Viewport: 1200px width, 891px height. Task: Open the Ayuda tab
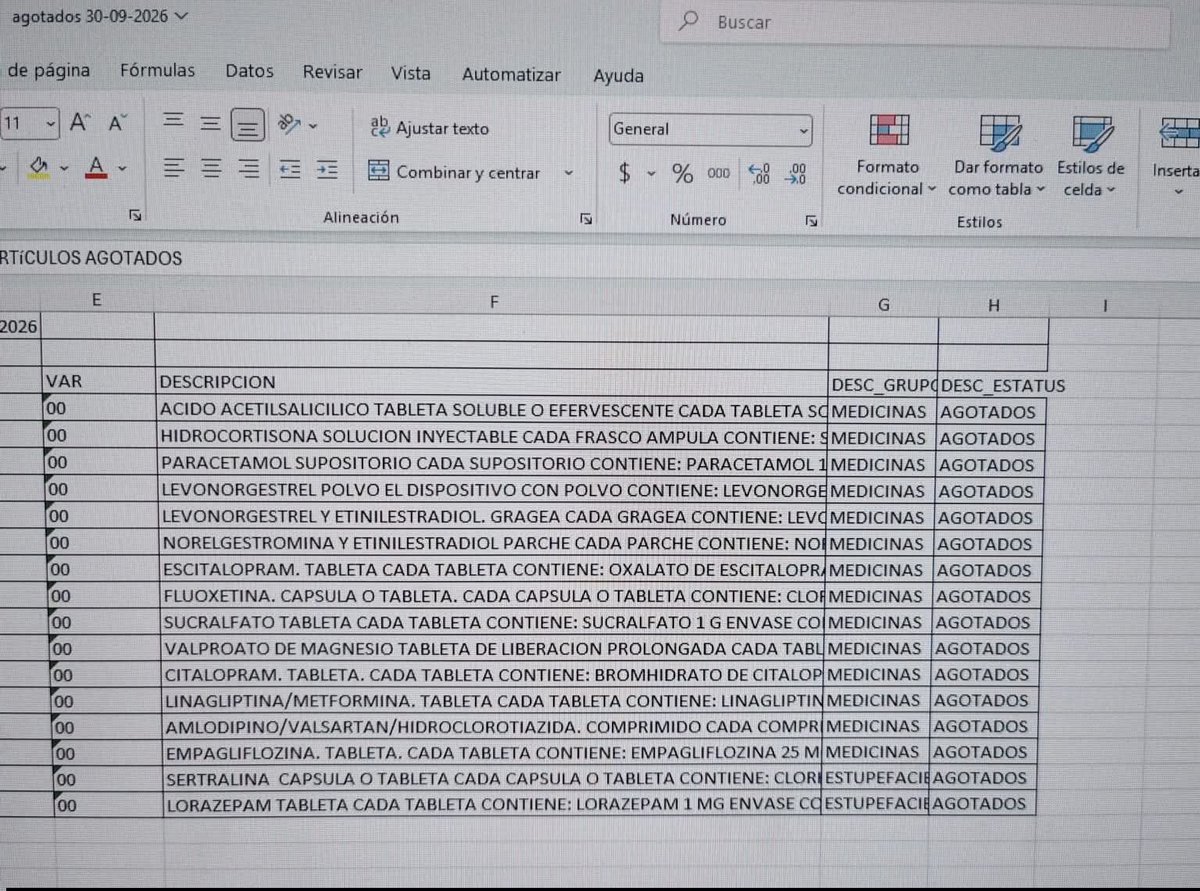618,76
